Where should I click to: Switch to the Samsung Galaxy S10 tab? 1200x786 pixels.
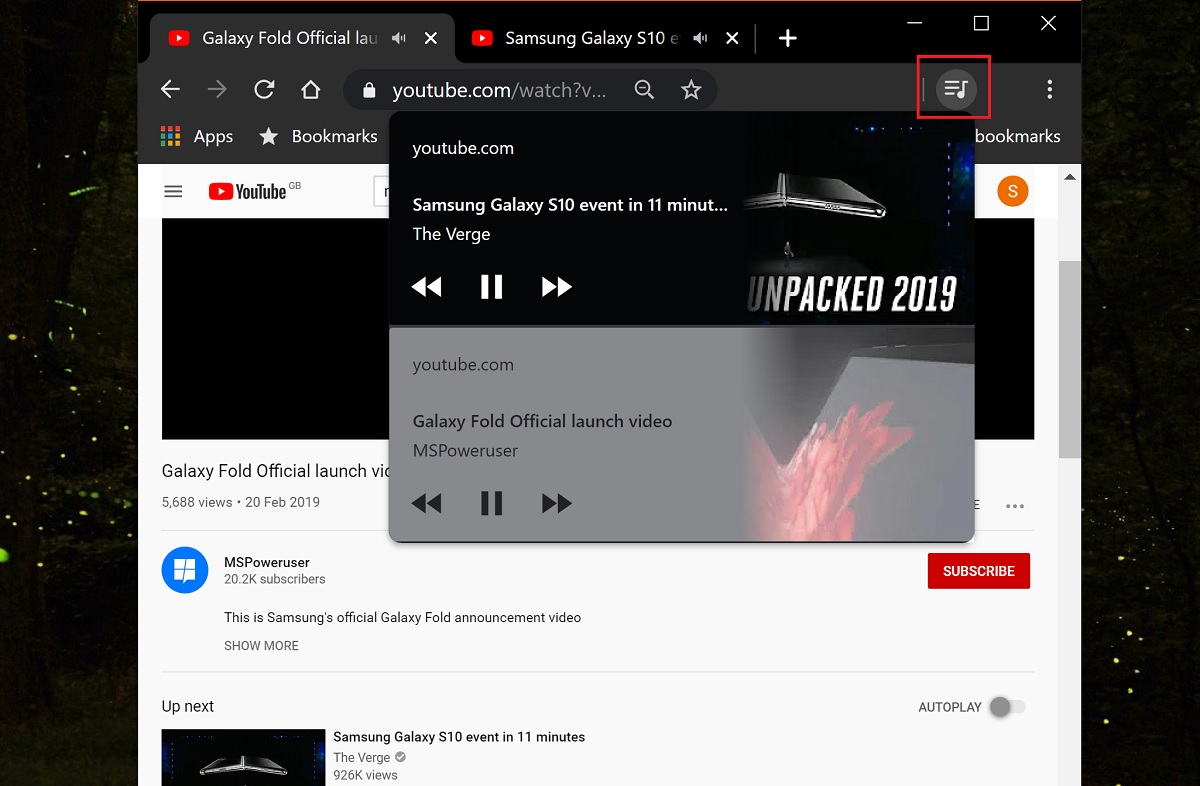(590, 38)
